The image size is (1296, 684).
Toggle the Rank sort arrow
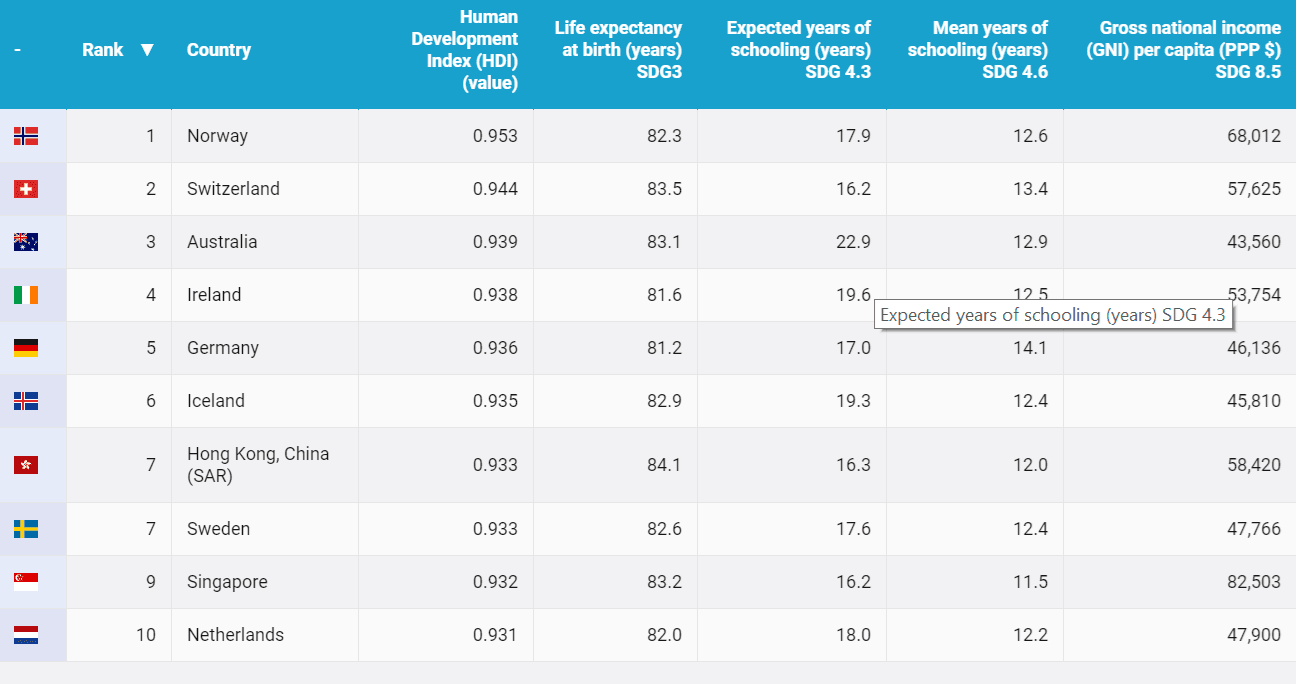pos(147,50)
